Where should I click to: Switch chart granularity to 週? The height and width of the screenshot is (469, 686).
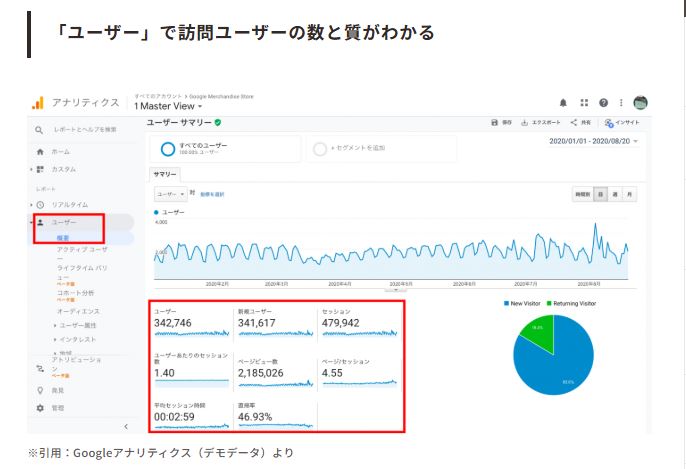pos(615,194)
